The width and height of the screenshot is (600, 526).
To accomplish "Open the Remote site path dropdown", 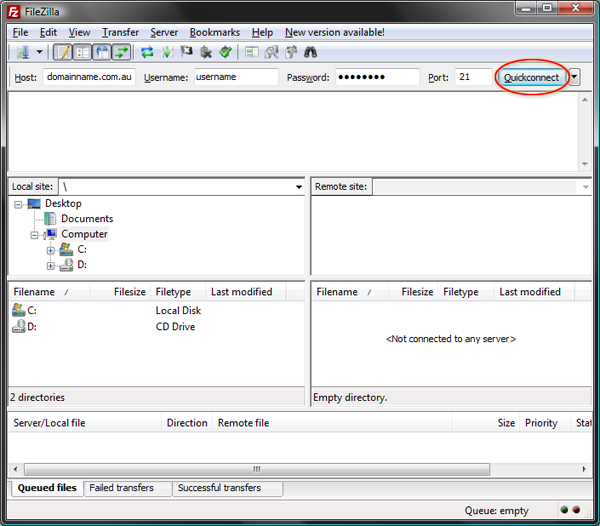I will [x=585, y=187].
